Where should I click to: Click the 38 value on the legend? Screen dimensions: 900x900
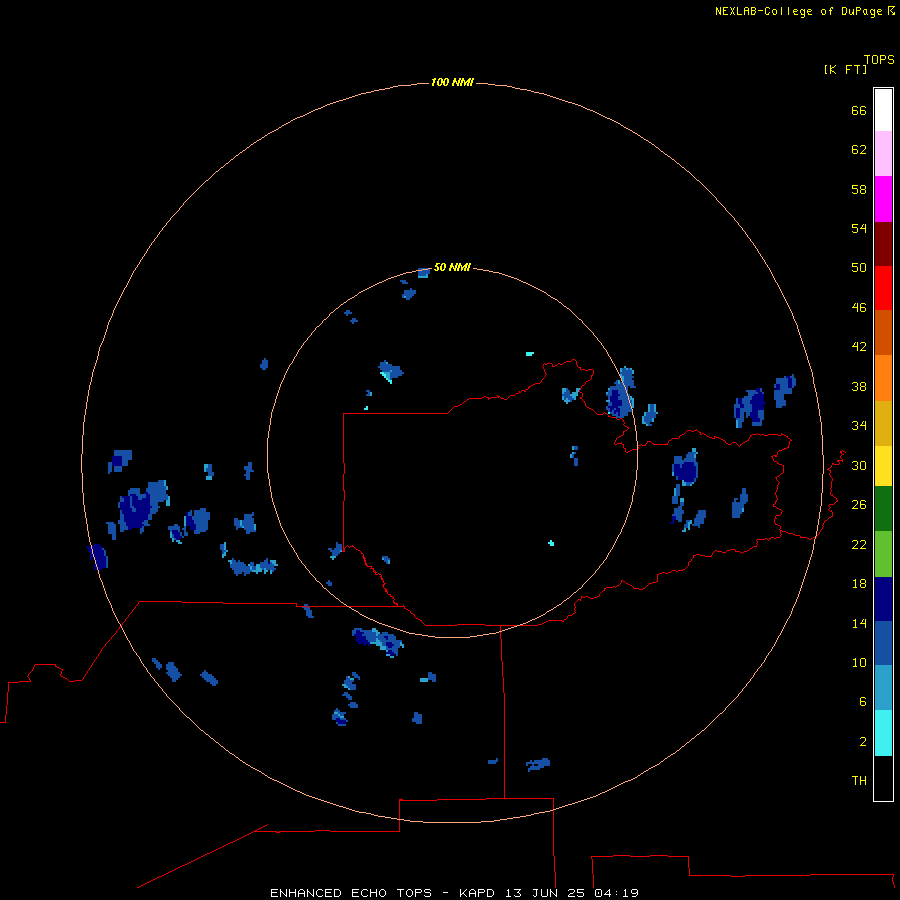859,387
